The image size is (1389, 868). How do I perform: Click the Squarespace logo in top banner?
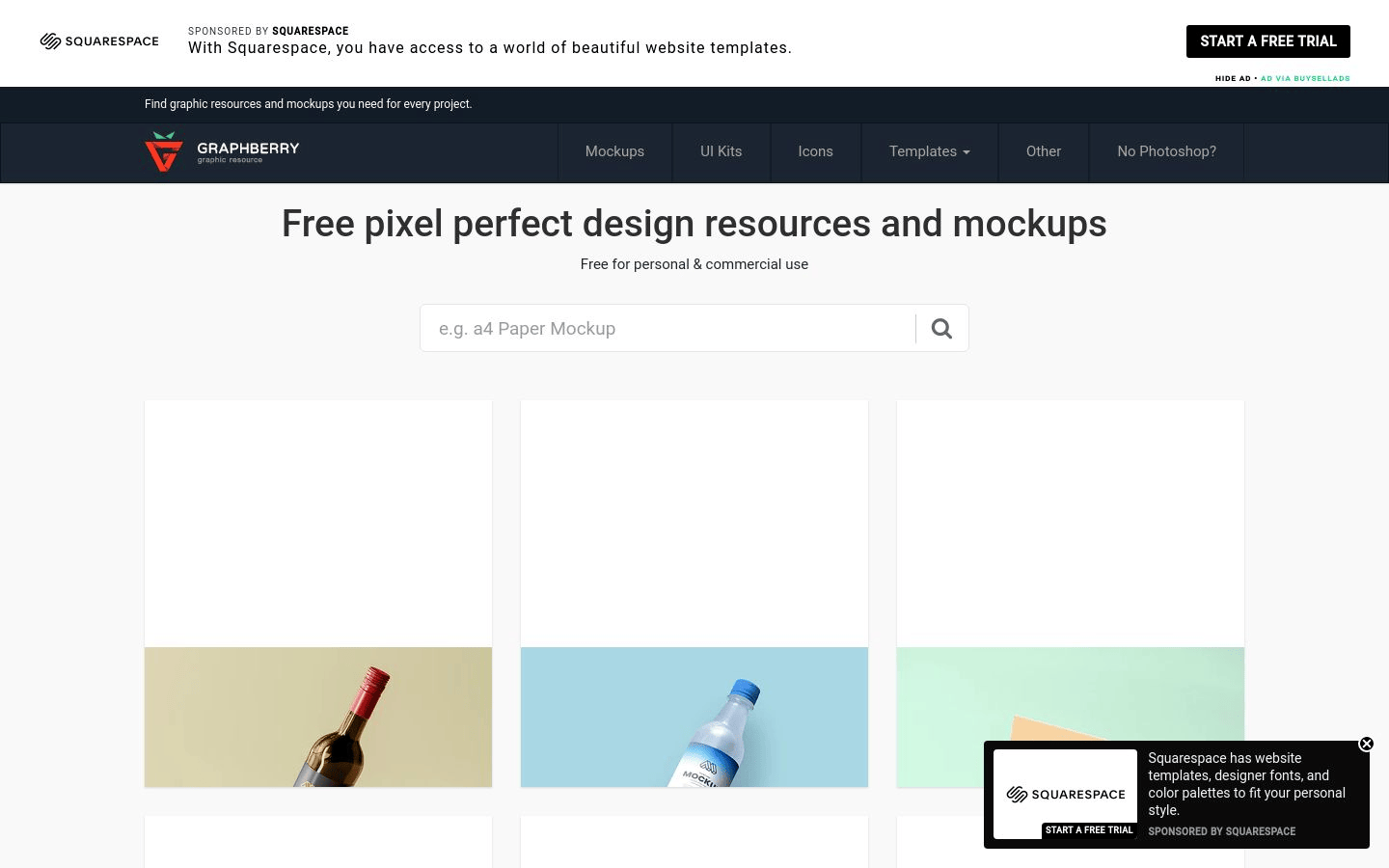[x=99, y=41]
